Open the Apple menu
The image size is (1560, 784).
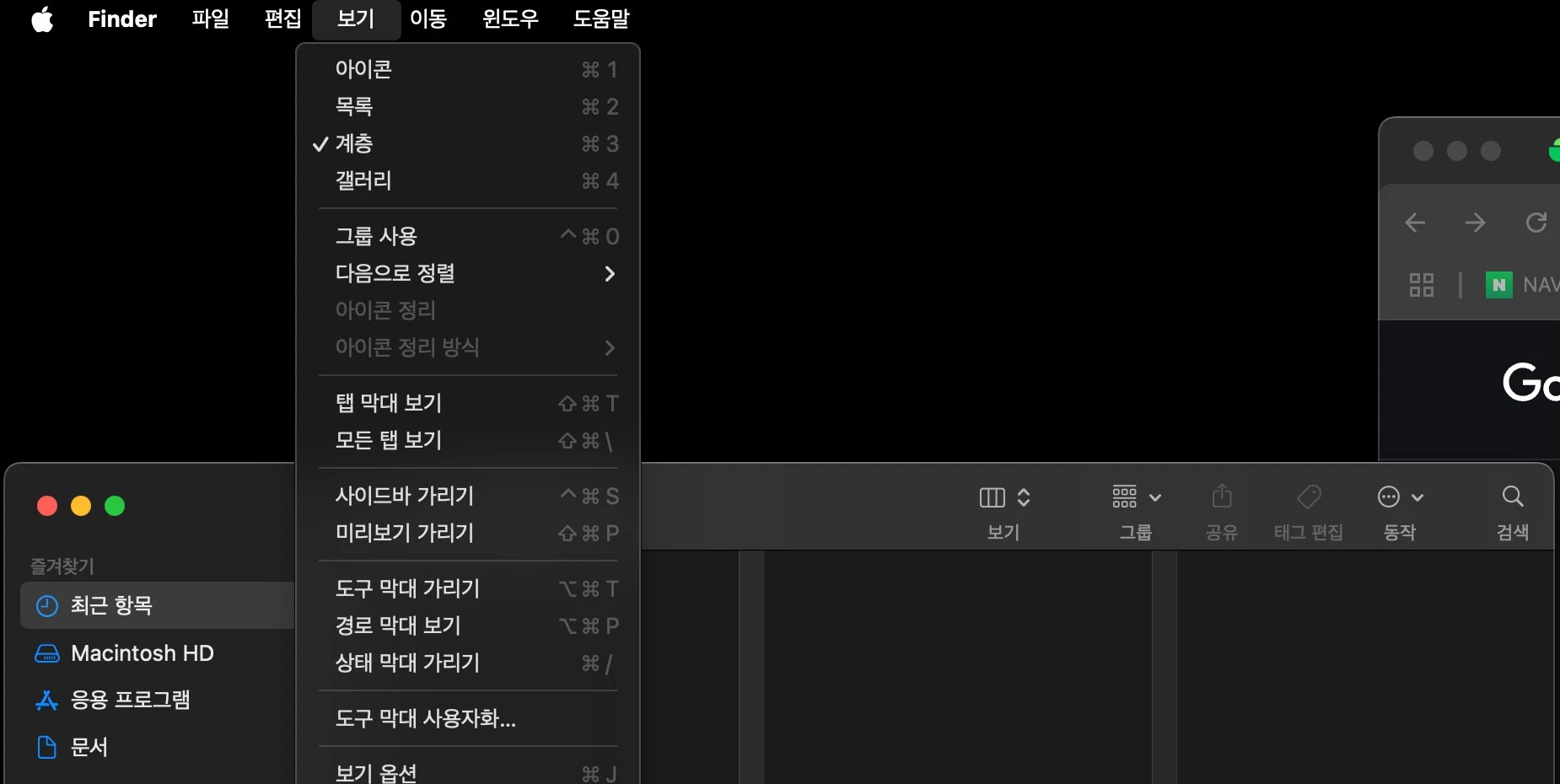point(41,19)
